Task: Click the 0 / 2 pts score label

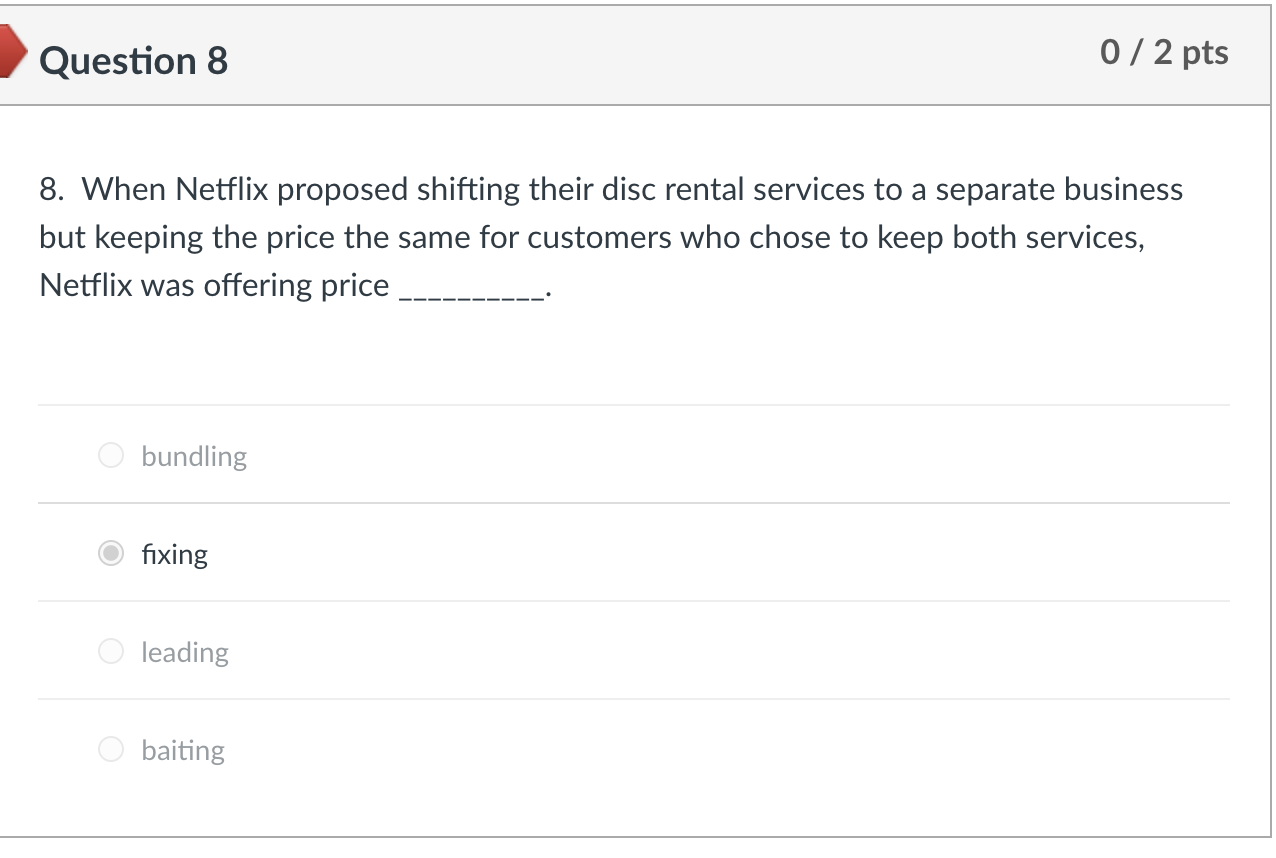Action: tap(1163, 52)
